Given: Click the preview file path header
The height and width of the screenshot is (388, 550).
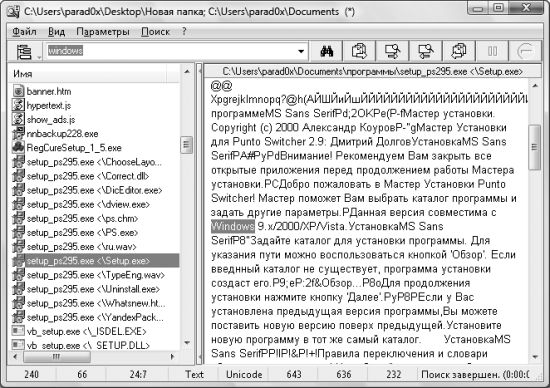Looking at the screenshot, I should [x=373, y=72].
